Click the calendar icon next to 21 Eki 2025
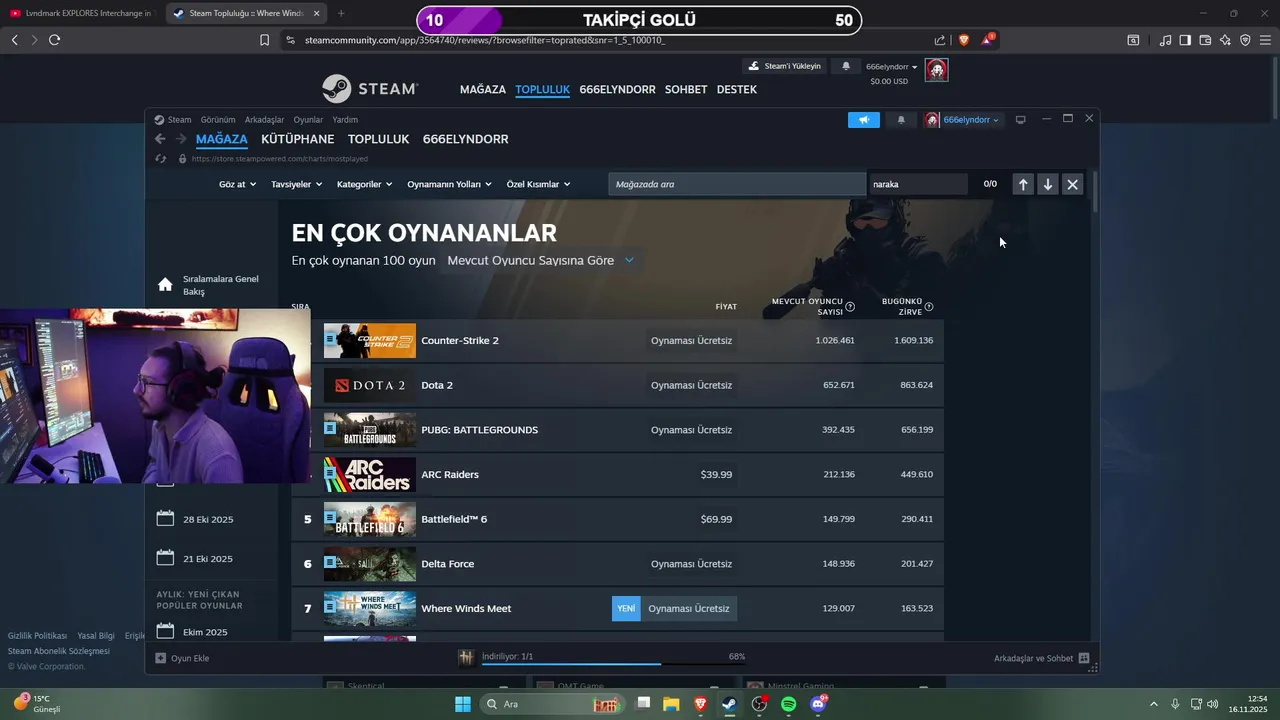Image resolution: width=1280 pixels, height=720 pixels. (x=166, y=558)
